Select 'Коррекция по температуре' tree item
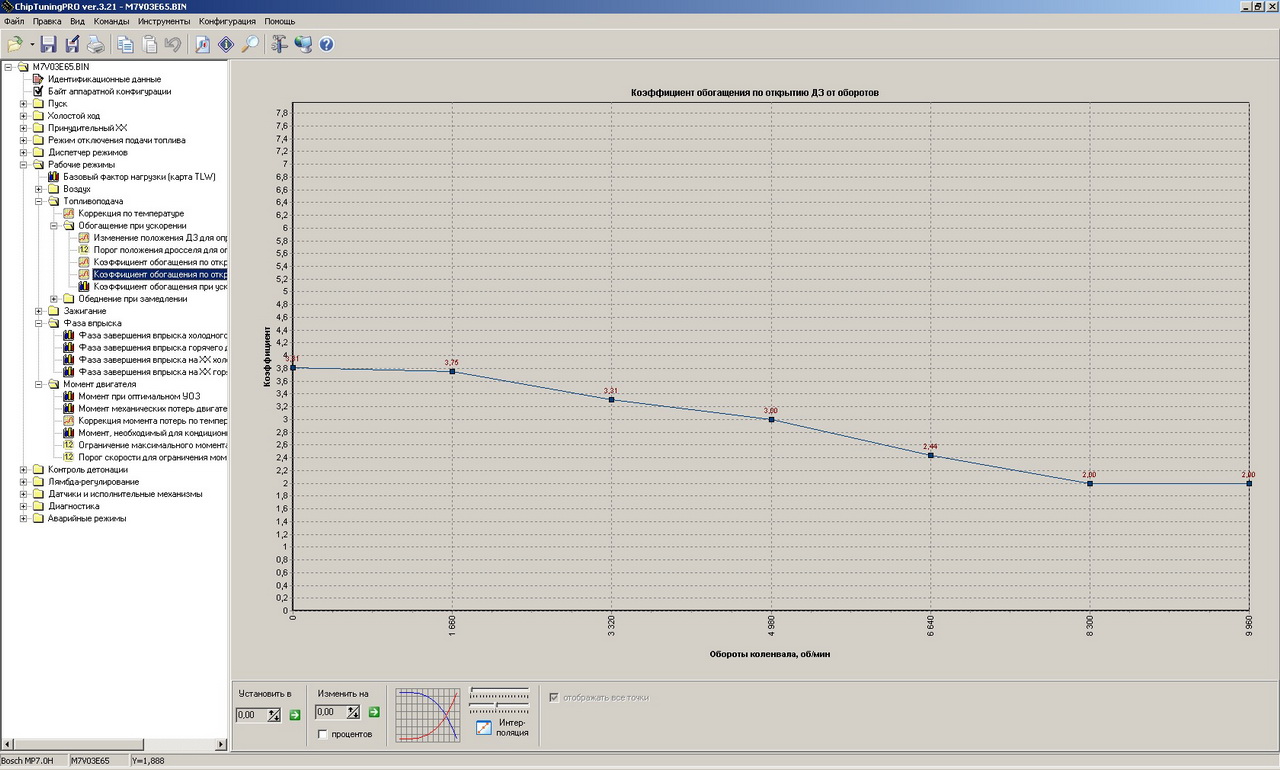Image resolution: width=1280 pixels, height=770 pixels. pyautogui.click(x=131, y=213)
